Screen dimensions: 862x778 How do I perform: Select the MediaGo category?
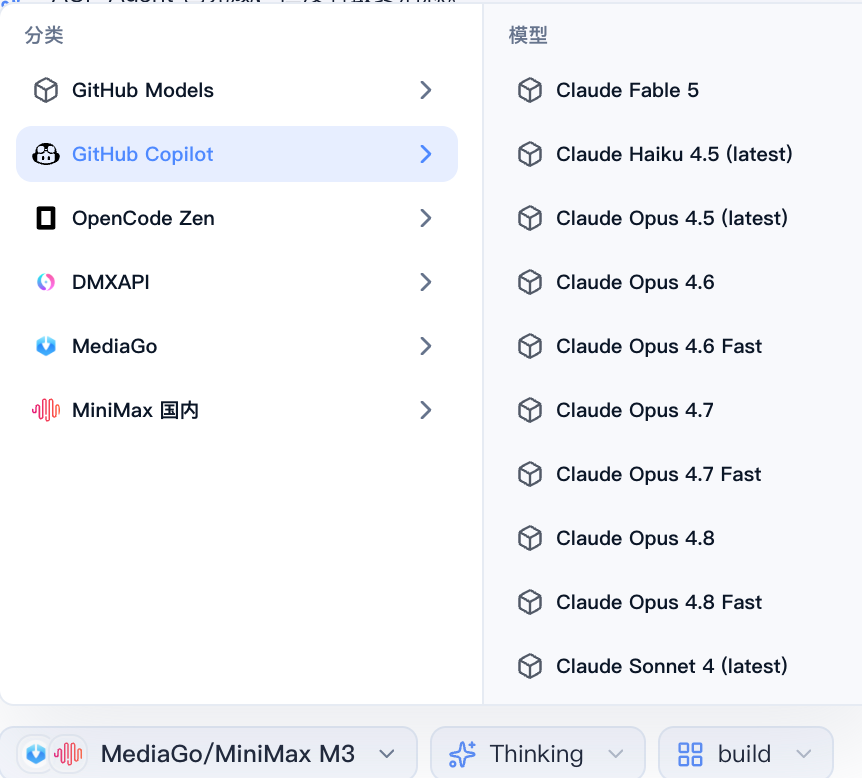click(237, 346)
